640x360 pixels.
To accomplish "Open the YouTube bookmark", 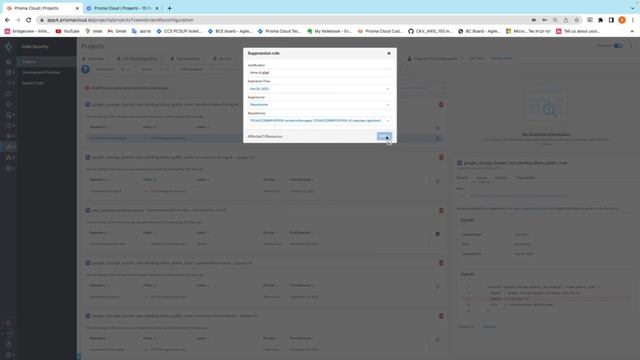I will coord(68,31).
